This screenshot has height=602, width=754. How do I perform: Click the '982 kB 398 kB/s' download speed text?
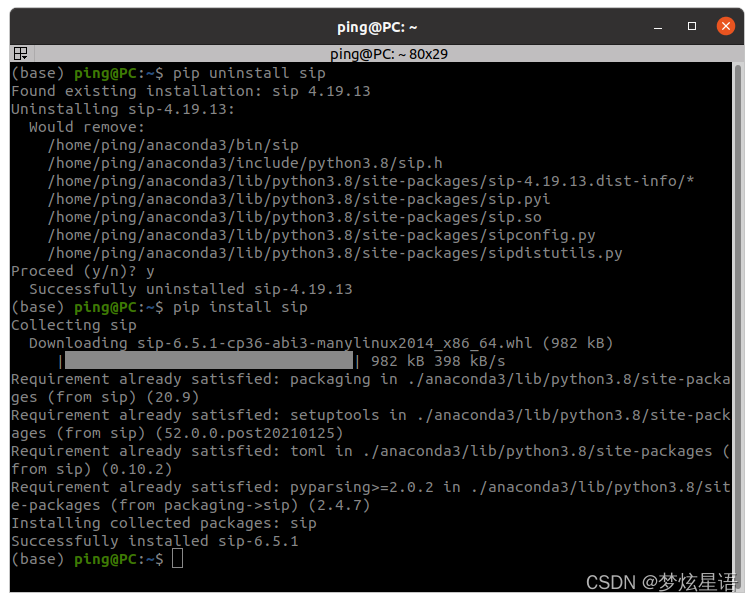tap(438, 361)
